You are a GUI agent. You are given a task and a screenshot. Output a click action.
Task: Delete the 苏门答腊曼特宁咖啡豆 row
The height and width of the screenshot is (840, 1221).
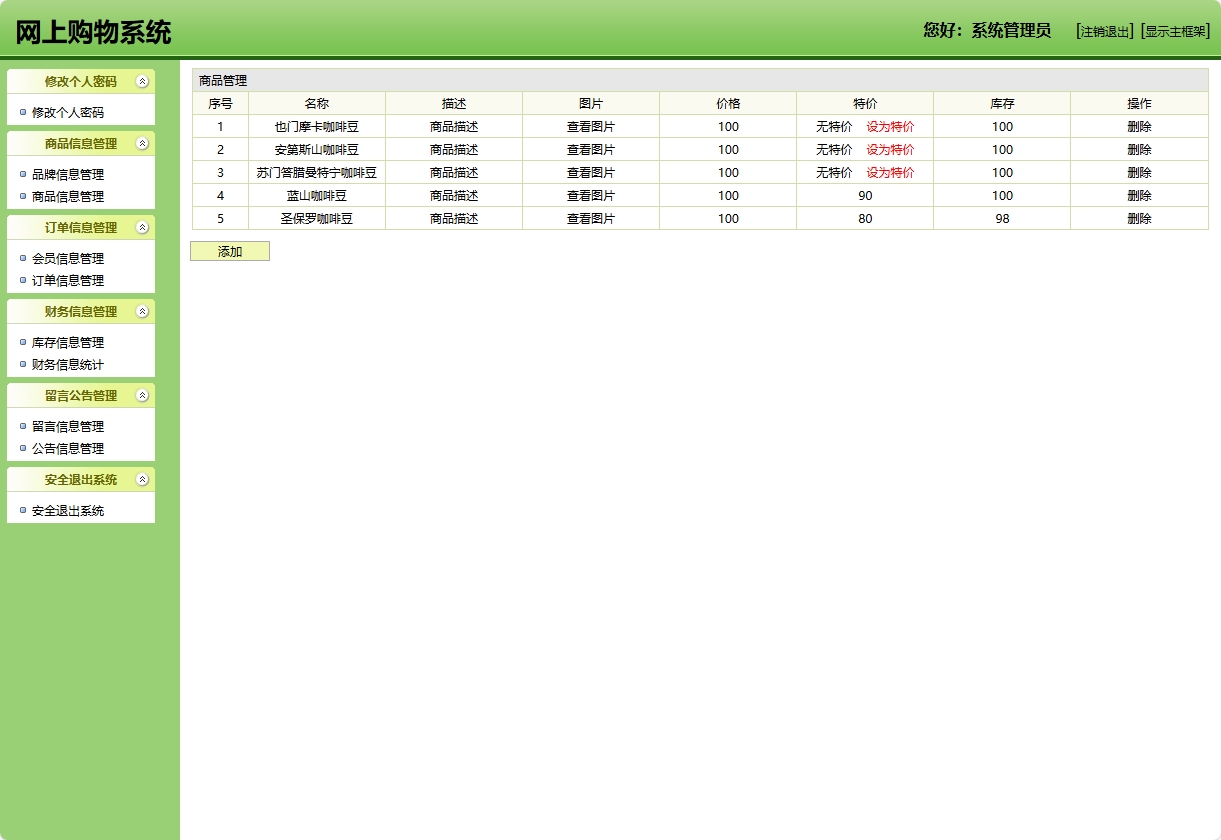[1139, 172]
